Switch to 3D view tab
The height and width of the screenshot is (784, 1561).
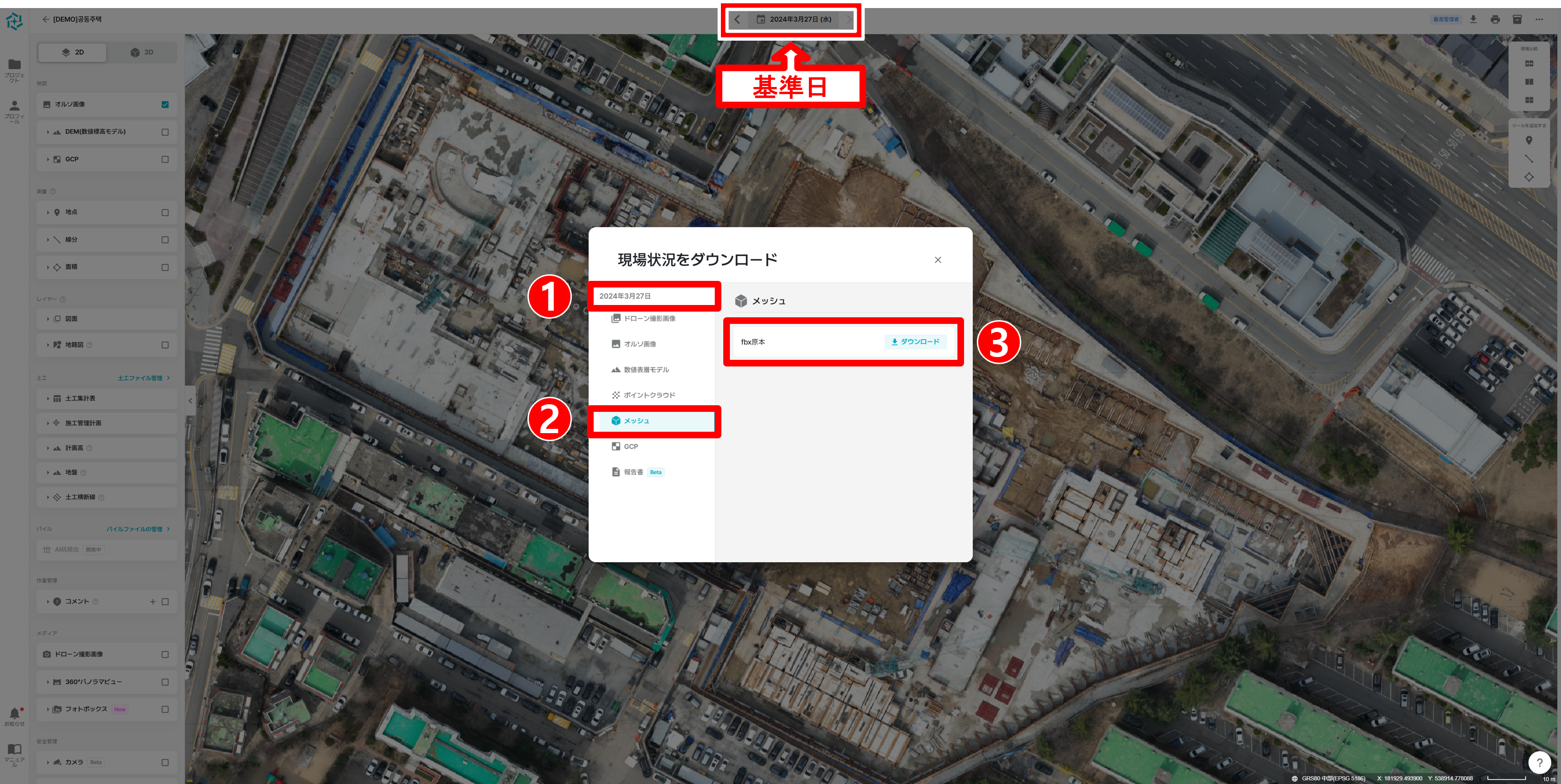(142, 52)
